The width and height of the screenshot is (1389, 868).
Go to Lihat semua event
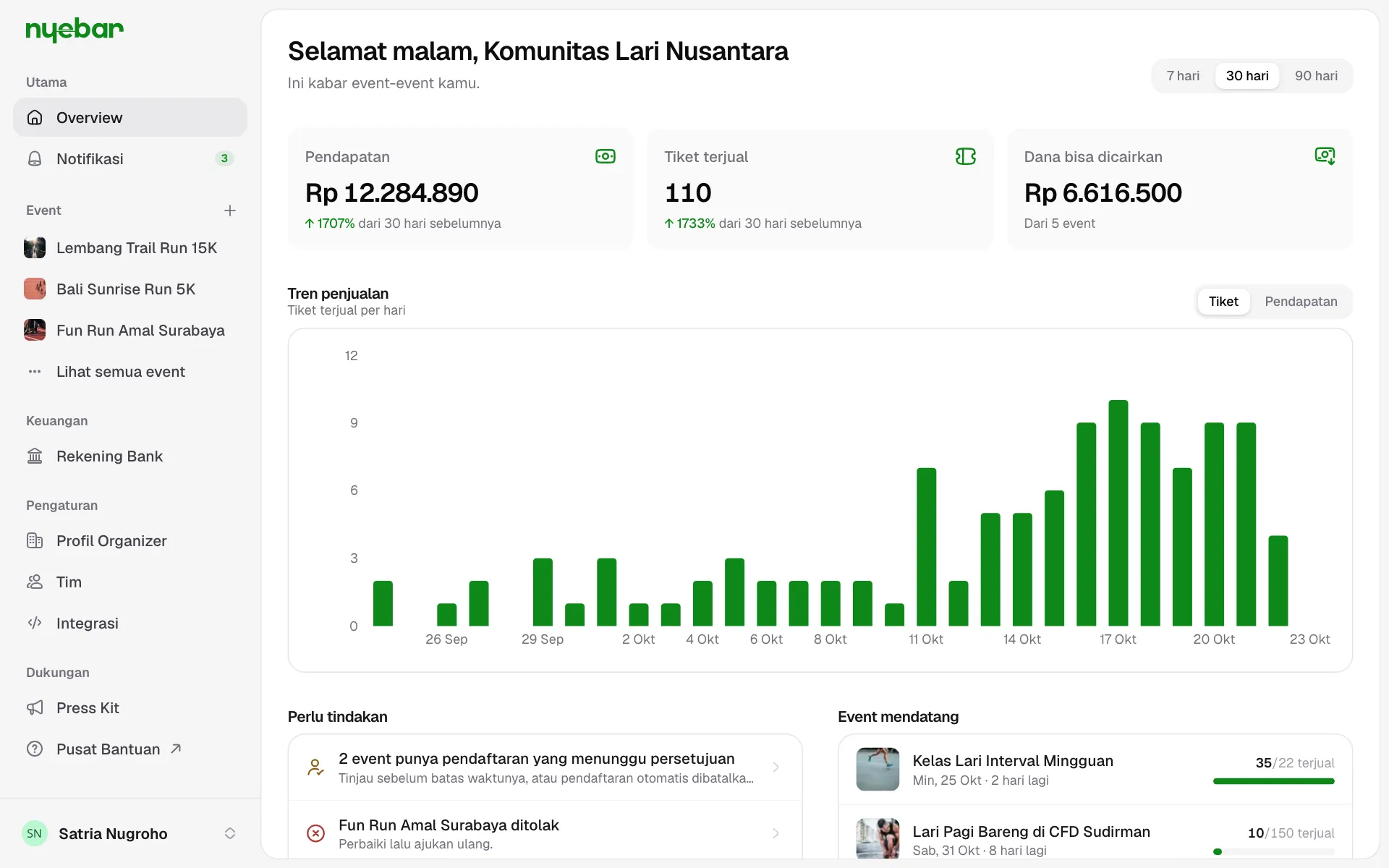130,372
